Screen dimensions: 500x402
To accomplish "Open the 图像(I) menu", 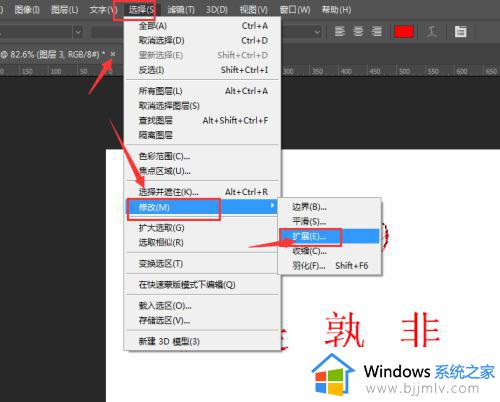I will click(x=27, y=10).
